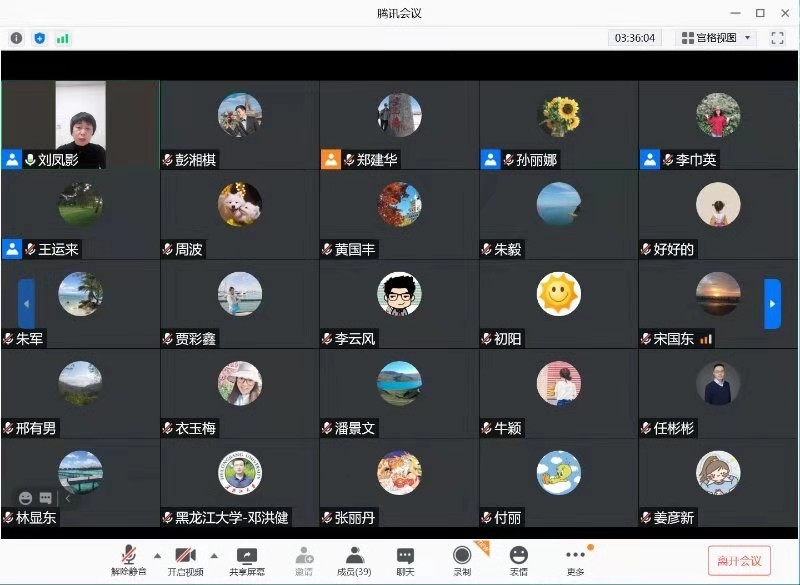Expand audio options arrow beside 解除静音
This screenshot has width=800, height=585.
click(157, 555)
